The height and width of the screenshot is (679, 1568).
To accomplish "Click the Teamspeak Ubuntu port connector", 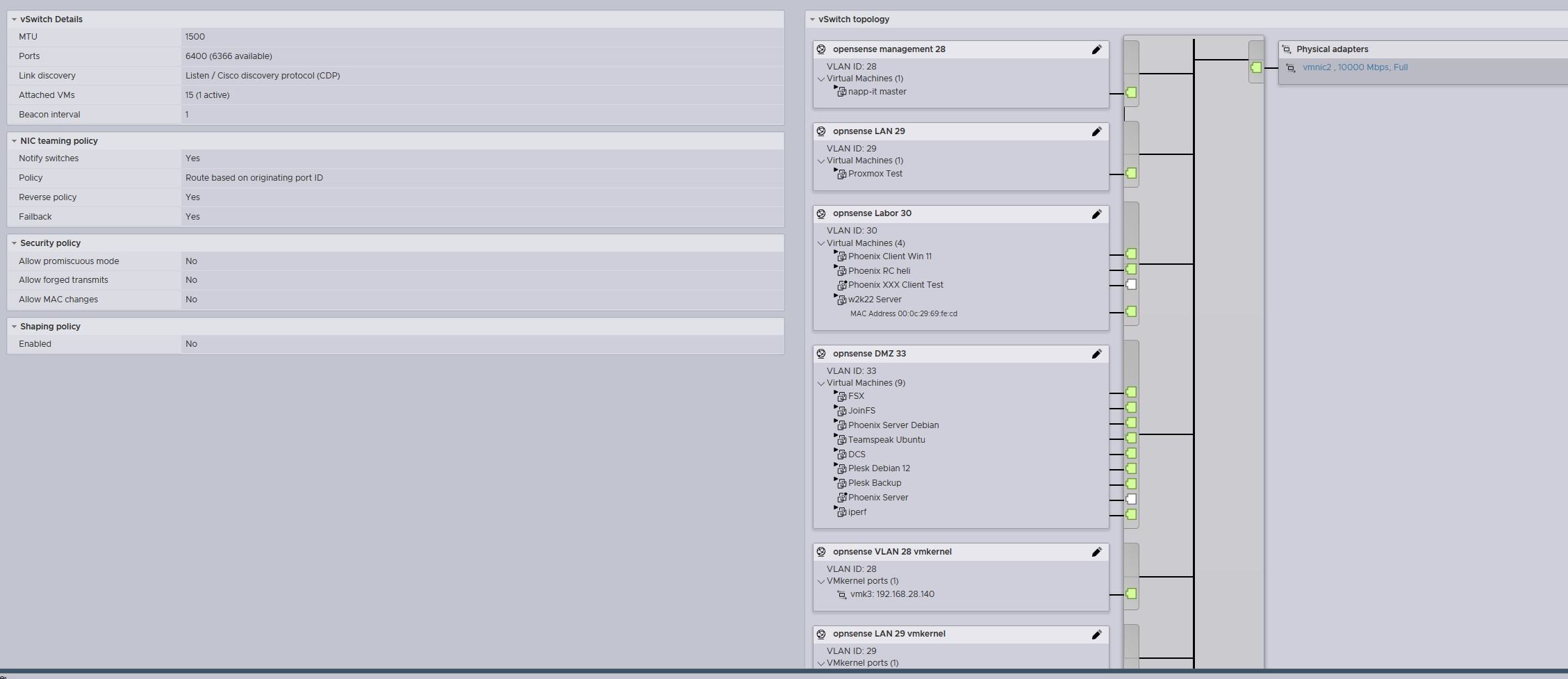I will click(1131, 438).
